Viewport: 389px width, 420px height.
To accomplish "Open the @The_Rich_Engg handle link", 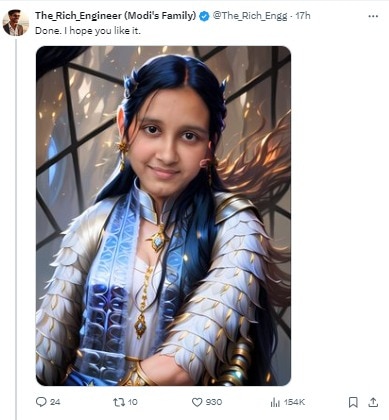I will [x=250, y=16].
